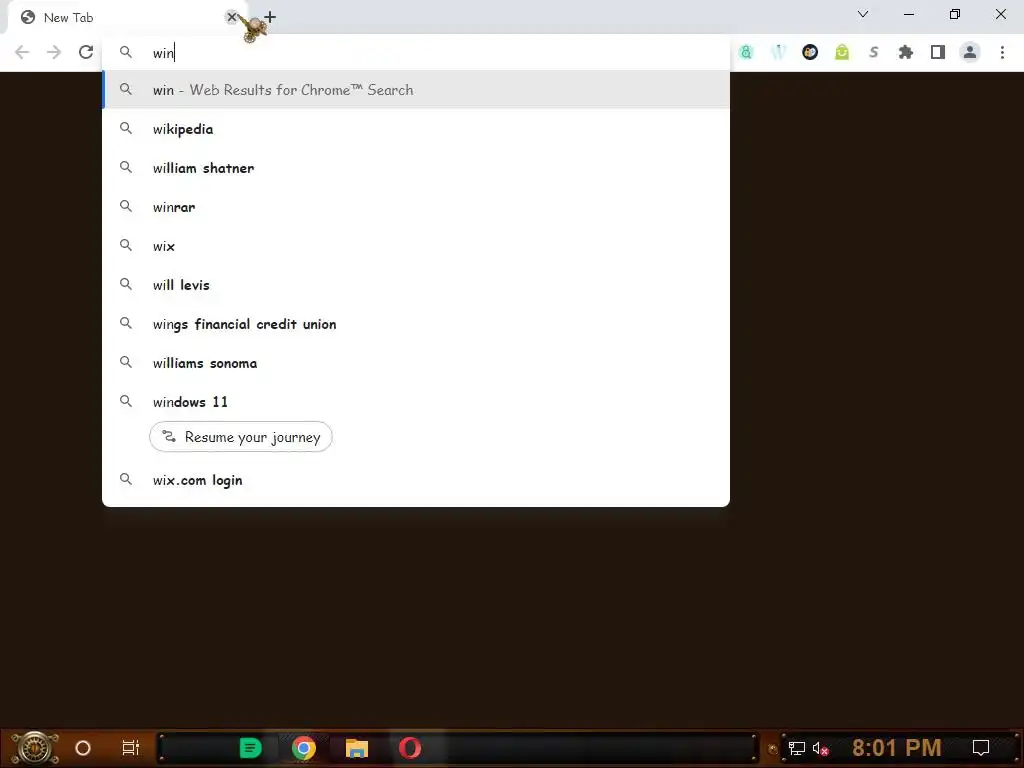Select 'win - Web Results for Chrome Search'

415,90
